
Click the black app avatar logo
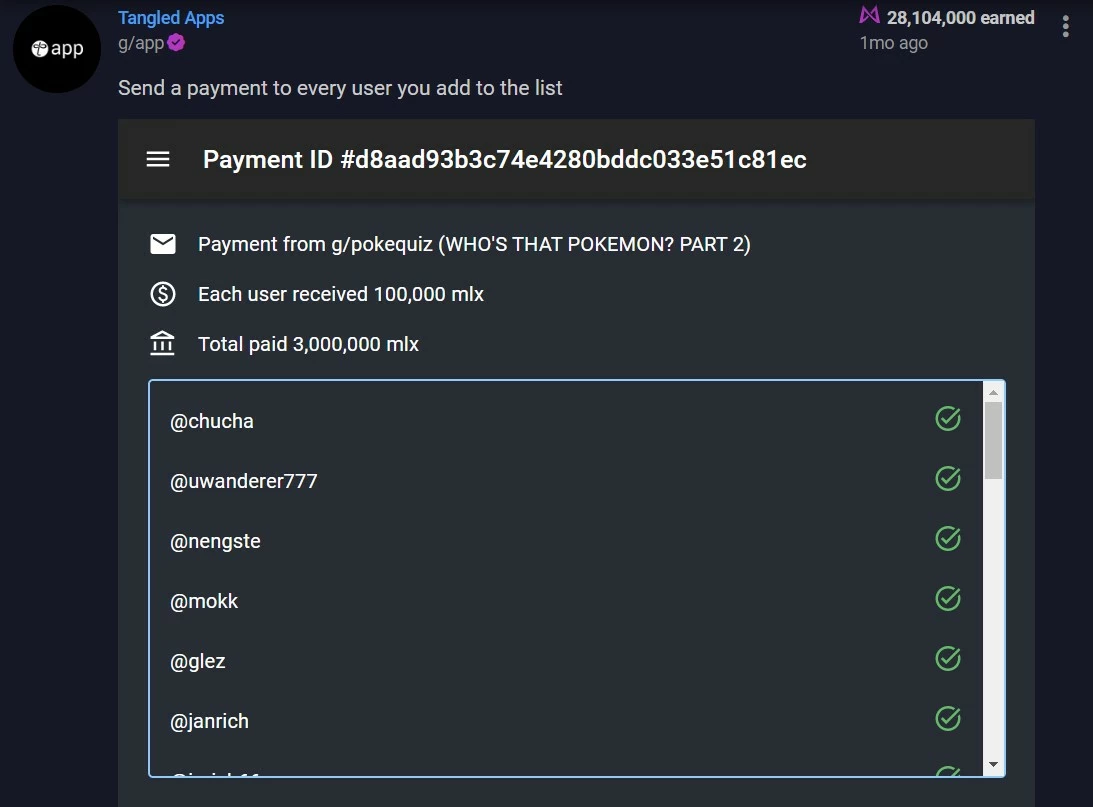coord(57,49)
